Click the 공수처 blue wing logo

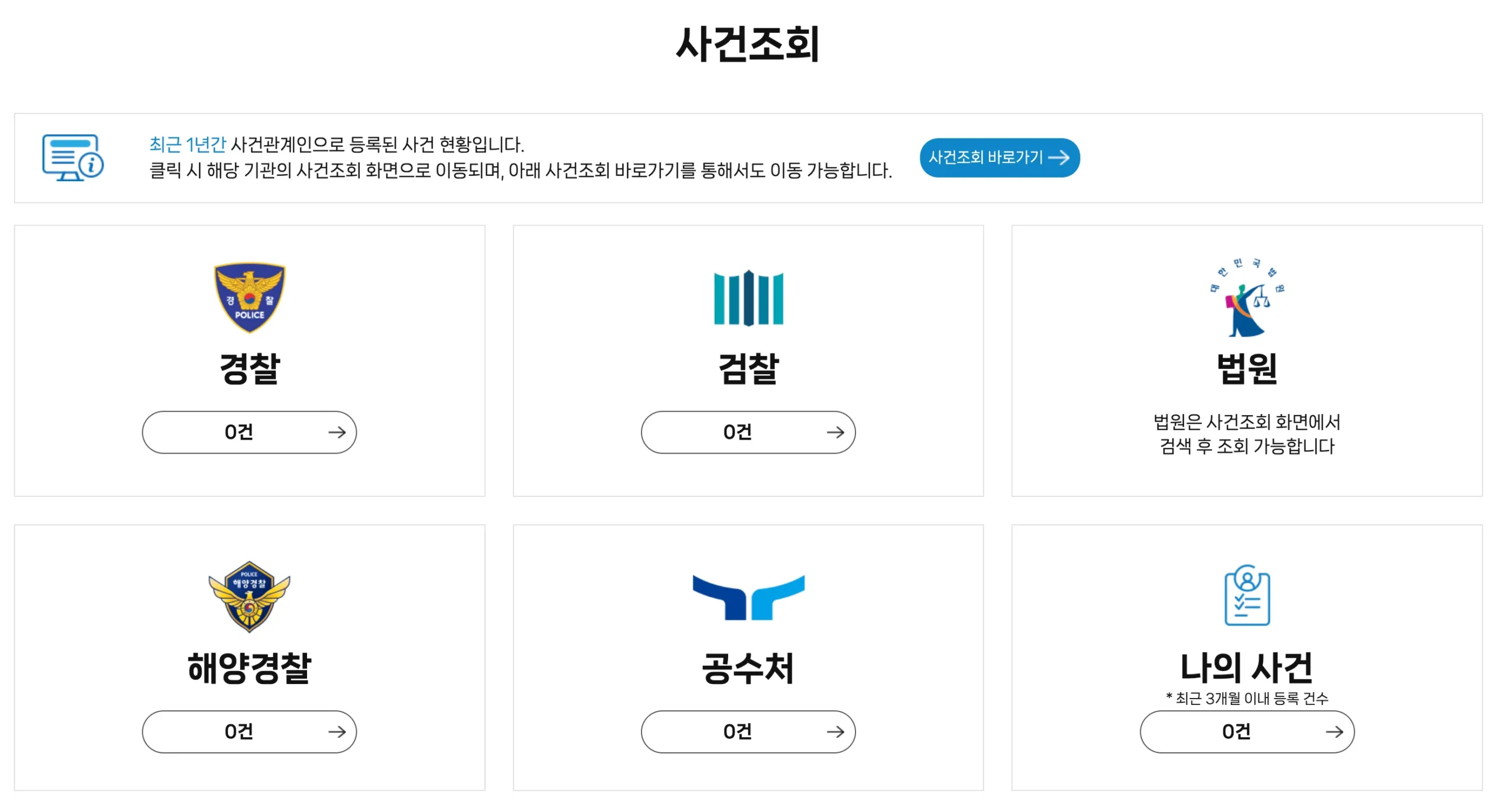pos(748,597)
